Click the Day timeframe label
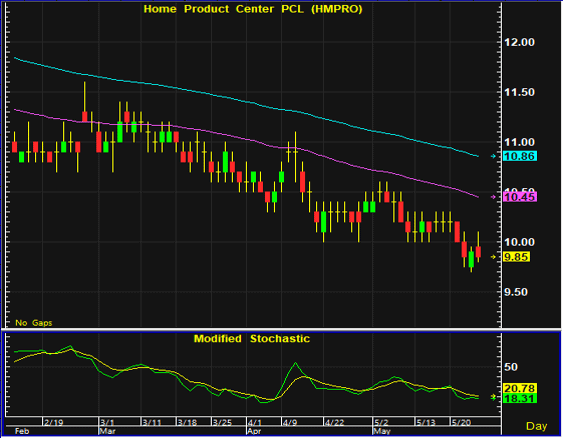 [x=536, y=426]
